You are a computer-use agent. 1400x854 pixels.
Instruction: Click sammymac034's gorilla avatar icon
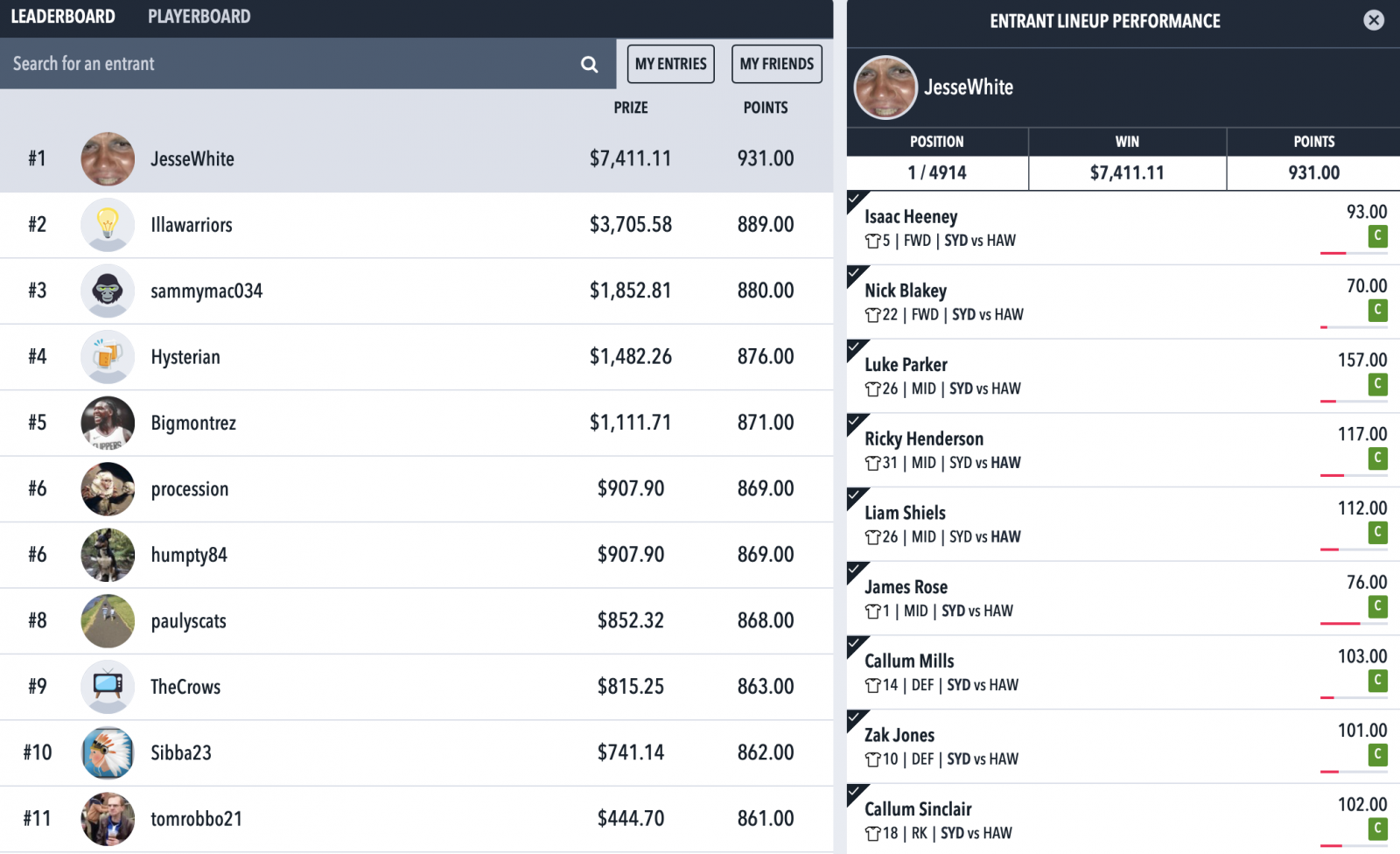pos(108,290)
